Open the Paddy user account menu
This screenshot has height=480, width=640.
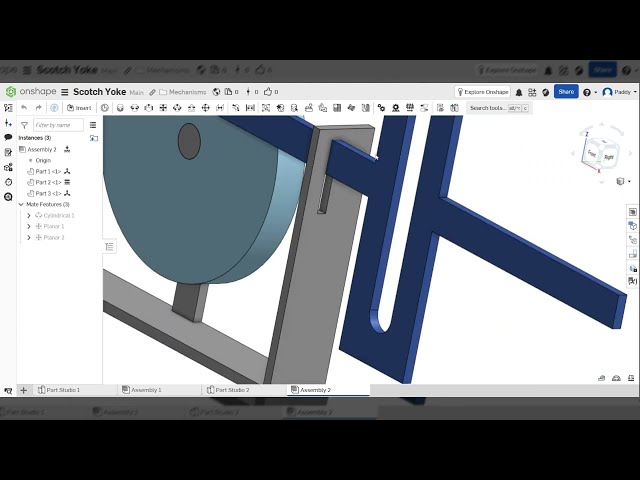pyautogui.click(x=620, y=92)
